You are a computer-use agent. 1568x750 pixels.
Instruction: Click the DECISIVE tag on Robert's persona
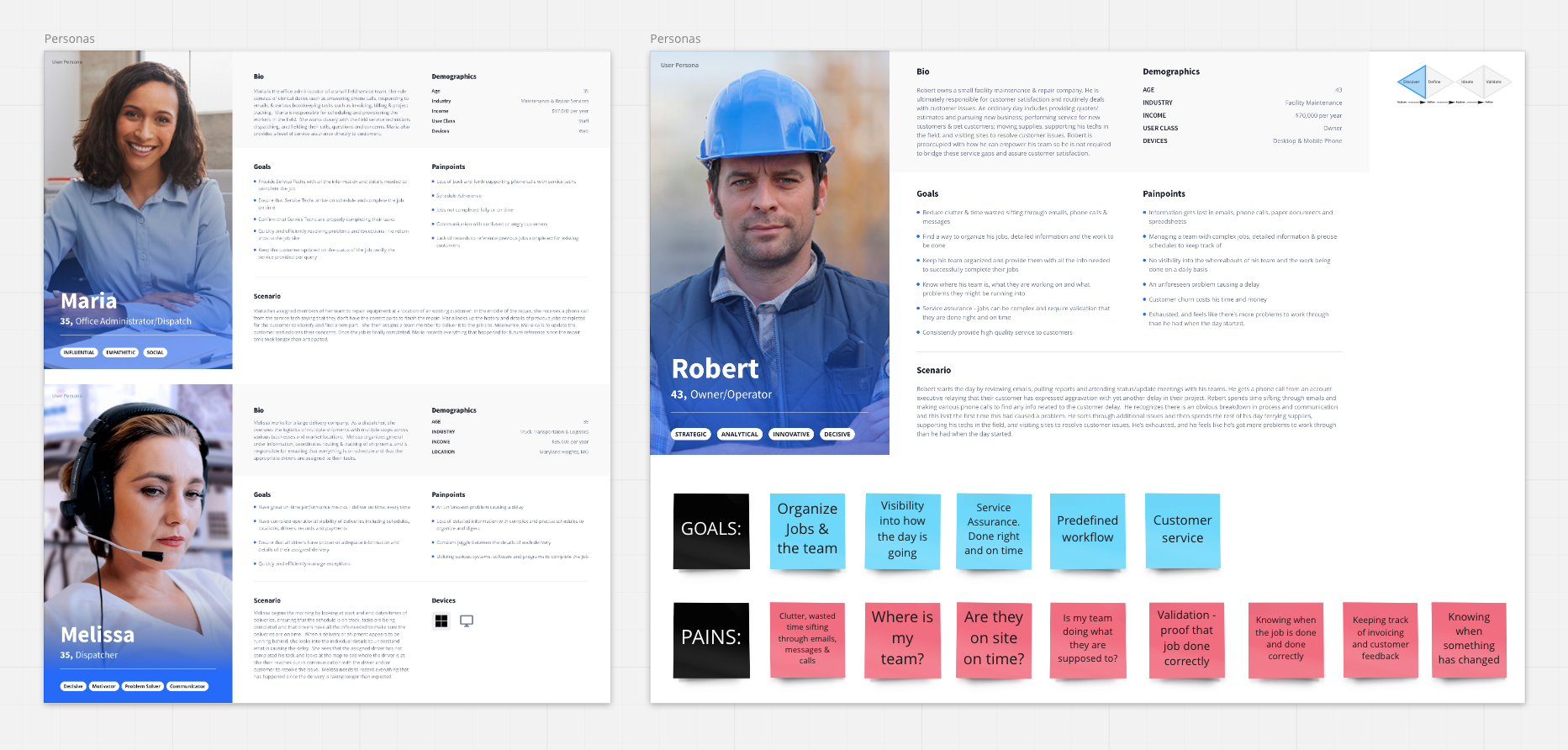tap(837, 435)
